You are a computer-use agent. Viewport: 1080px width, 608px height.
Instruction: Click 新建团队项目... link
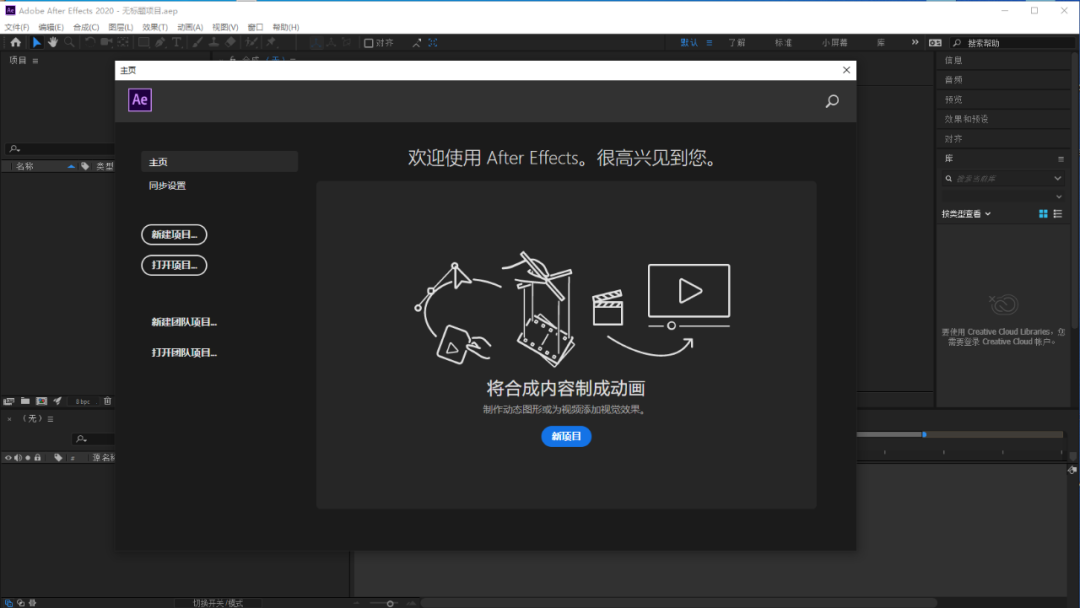[x=184, y=322]
